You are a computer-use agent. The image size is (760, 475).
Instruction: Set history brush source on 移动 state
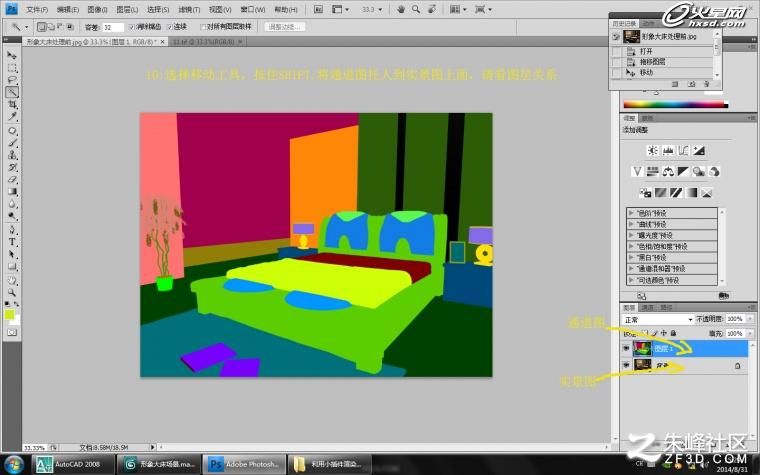616,73
